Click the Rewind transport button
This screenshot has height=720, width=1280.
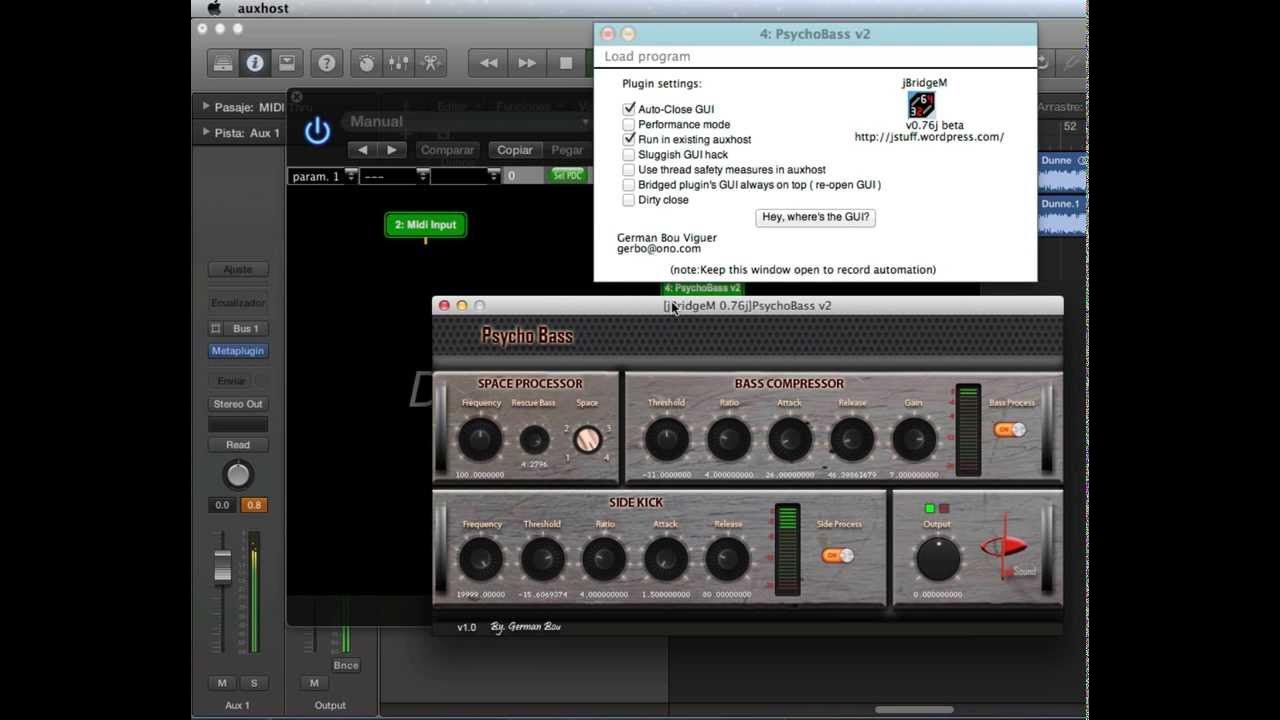coord(488,63)
